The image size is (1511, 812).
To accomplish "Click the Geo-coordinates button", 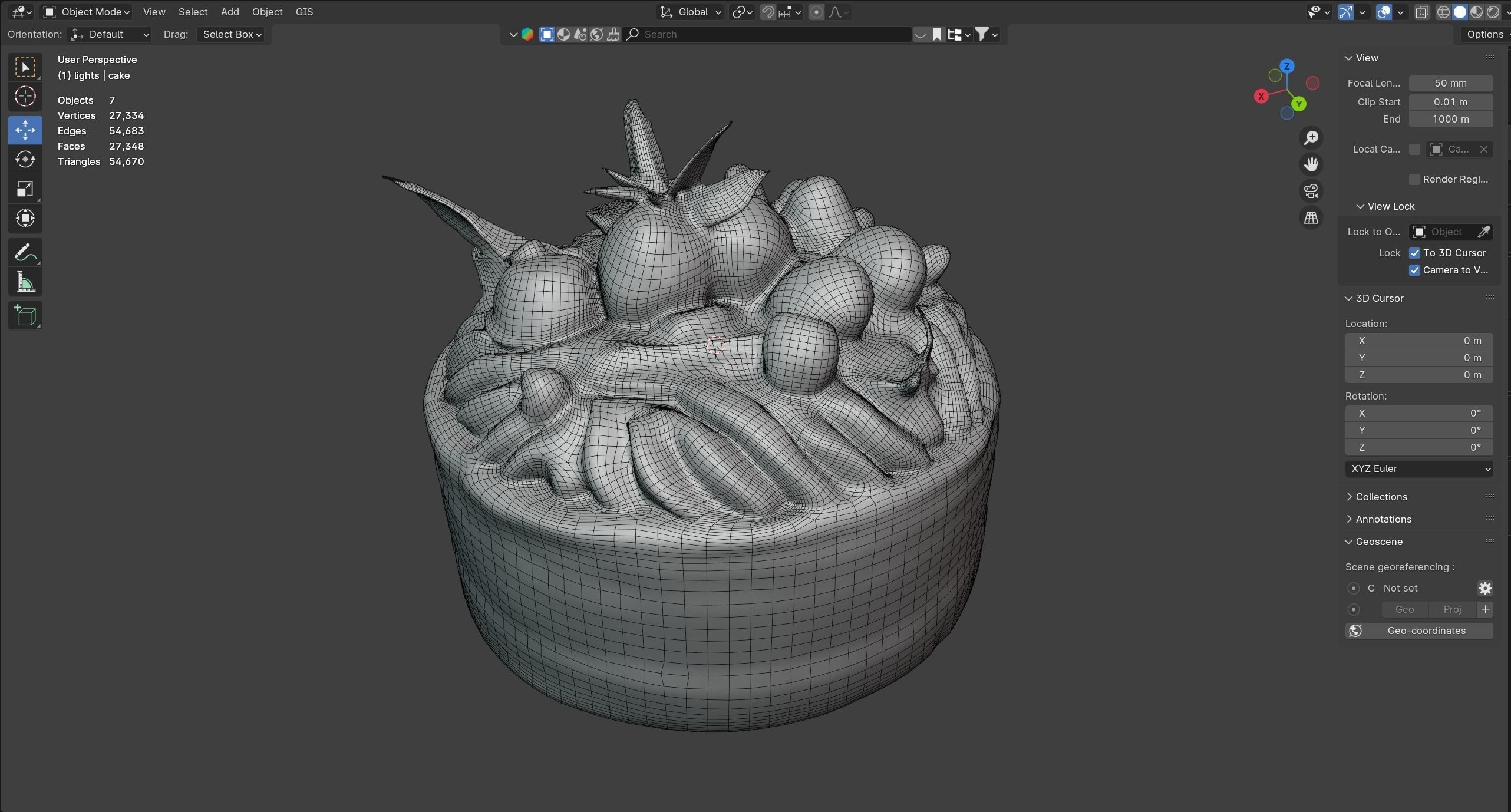I will point(1419,631).
